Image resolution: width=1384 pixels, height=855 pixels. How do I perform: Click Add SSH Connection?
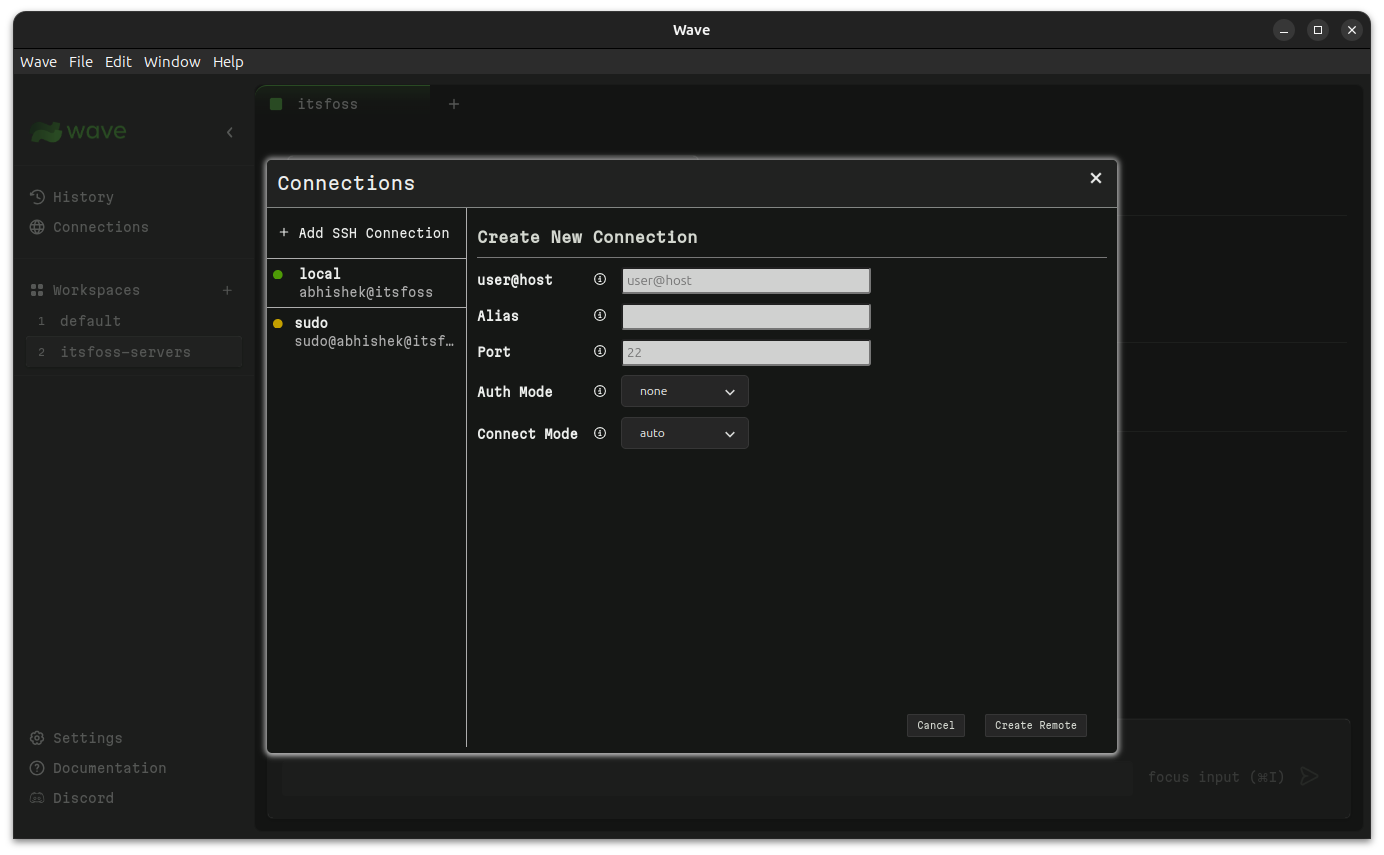pos(365,232)
